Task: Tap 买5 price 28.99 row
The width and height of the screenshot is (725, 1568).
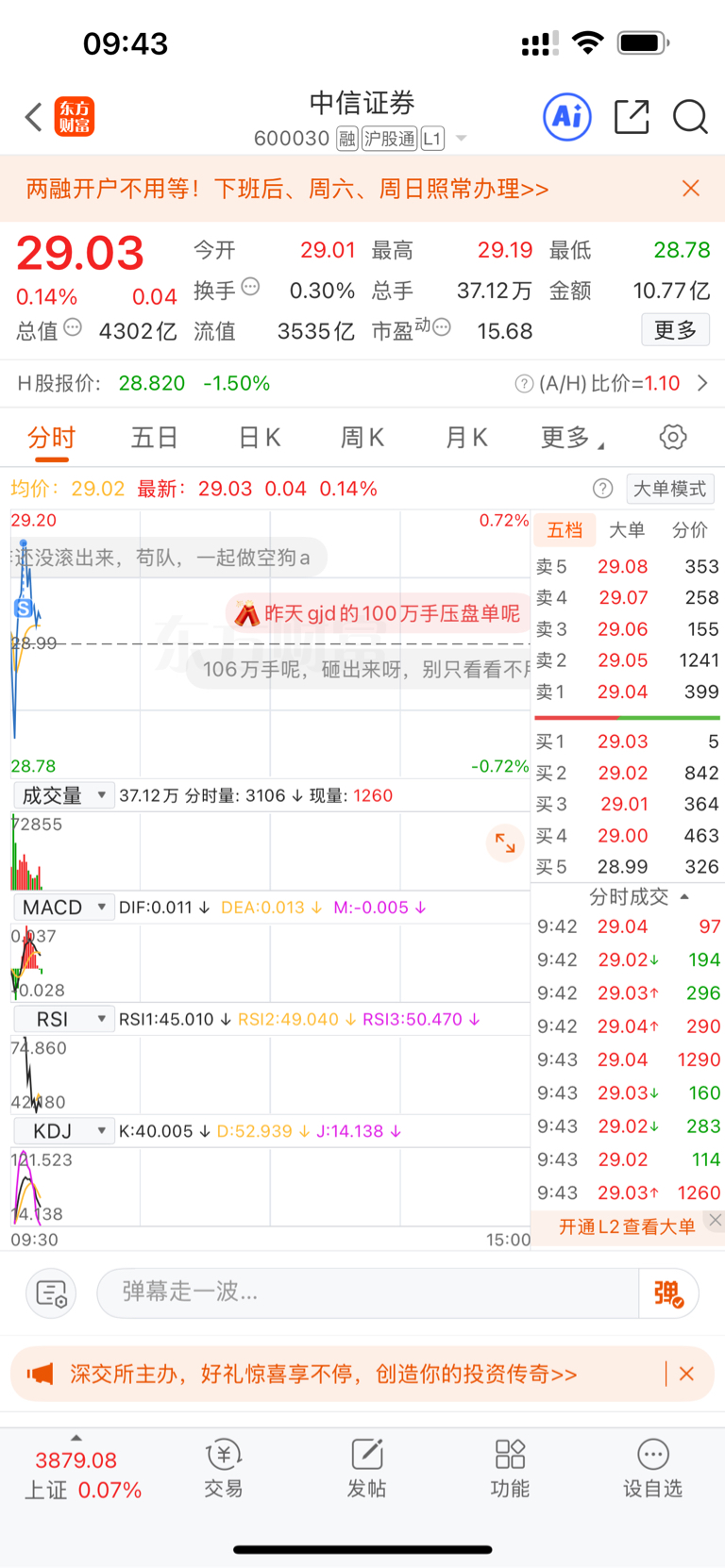Action: pos(628,866)
